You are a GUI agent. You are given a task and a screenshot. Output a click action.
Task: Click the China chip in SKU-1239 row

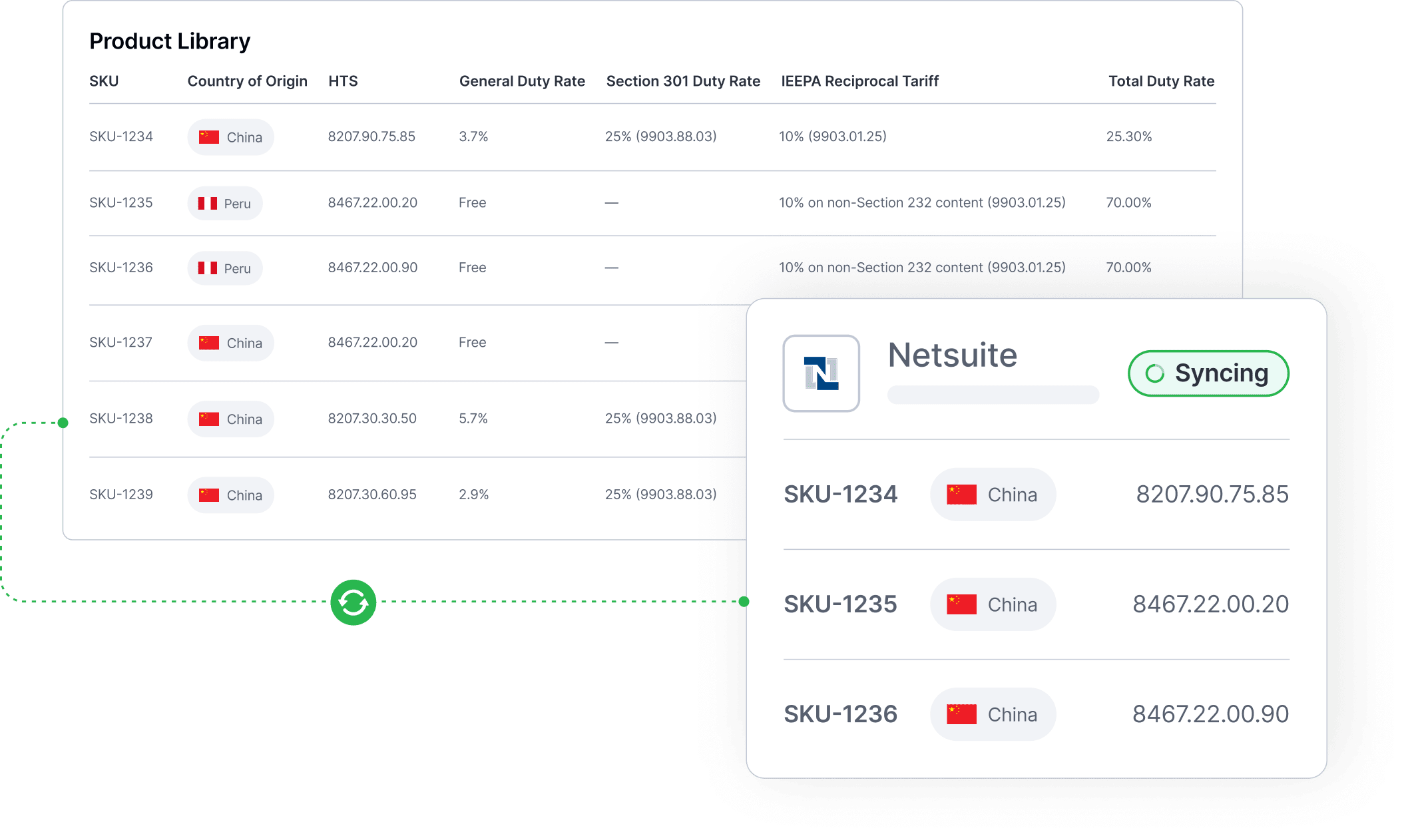(230, 495)
